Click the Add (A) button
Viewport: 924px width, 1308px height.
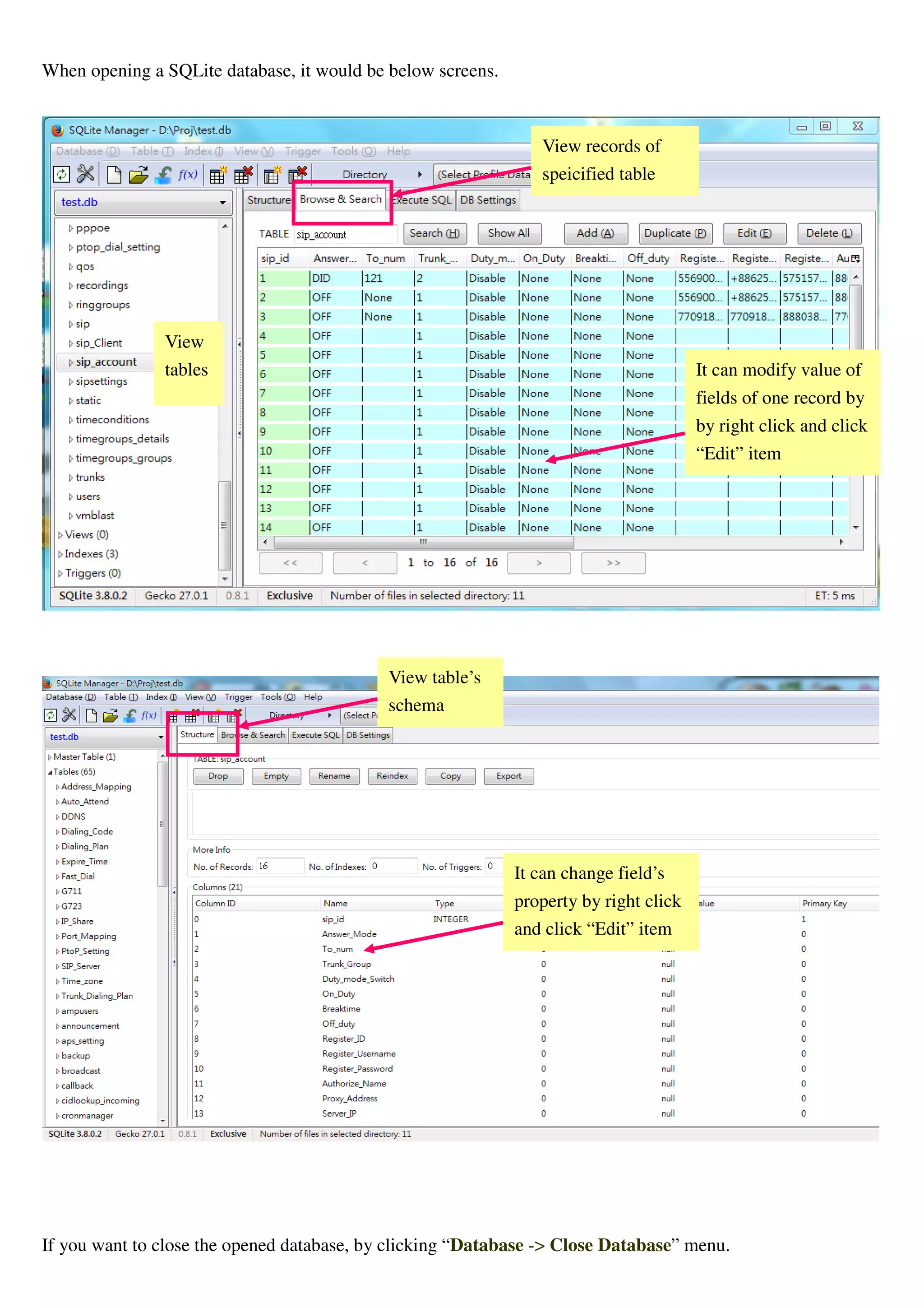click(x=595, y=233)
